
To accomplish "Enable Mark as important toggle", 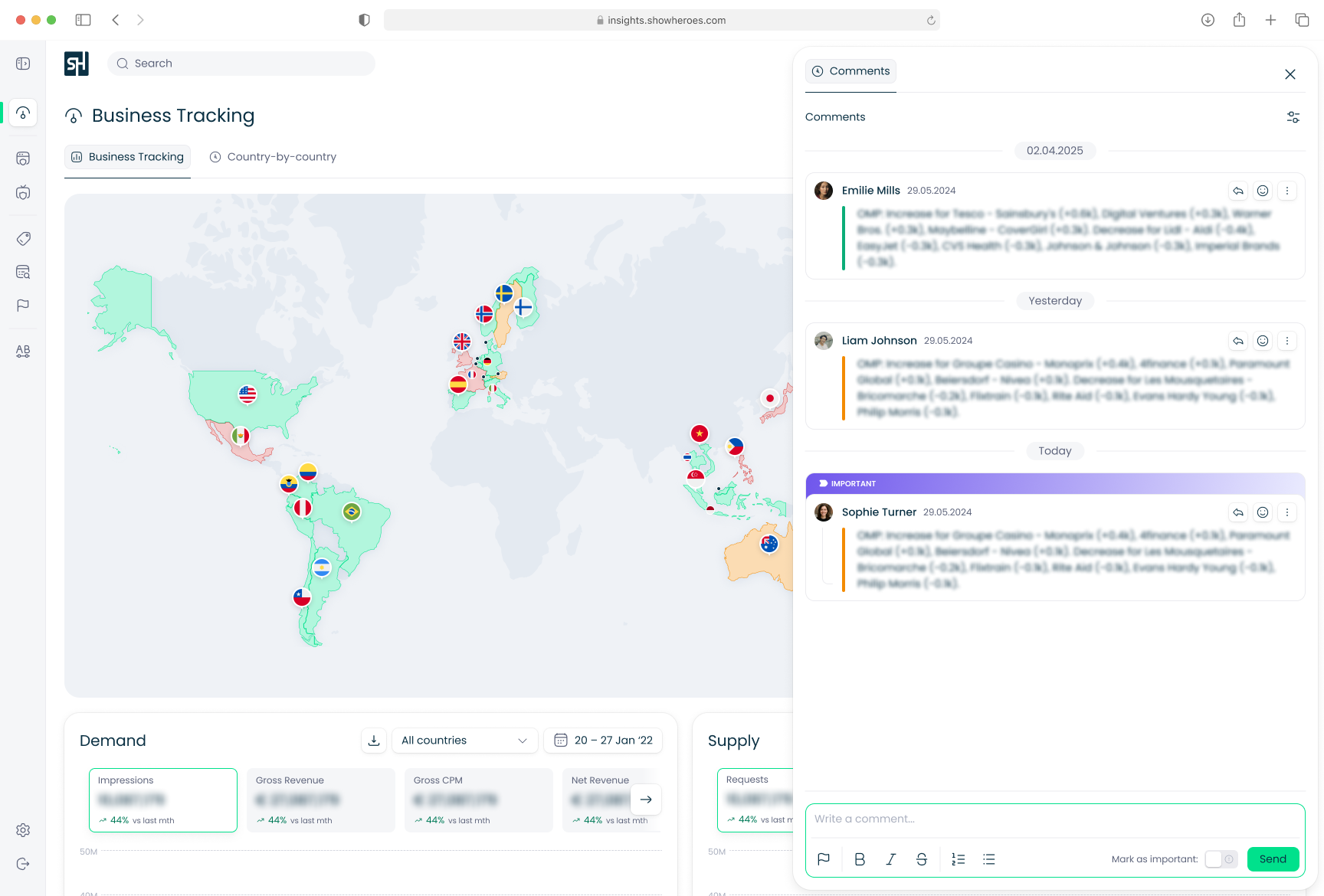I will point(1221,859).
